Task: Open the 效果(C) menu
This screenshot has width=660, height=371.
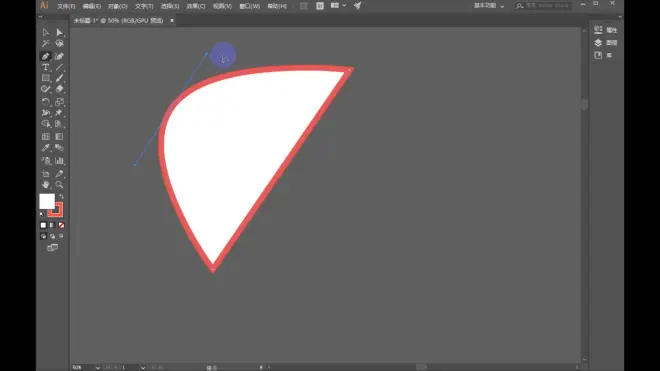Action: point(196,6)
